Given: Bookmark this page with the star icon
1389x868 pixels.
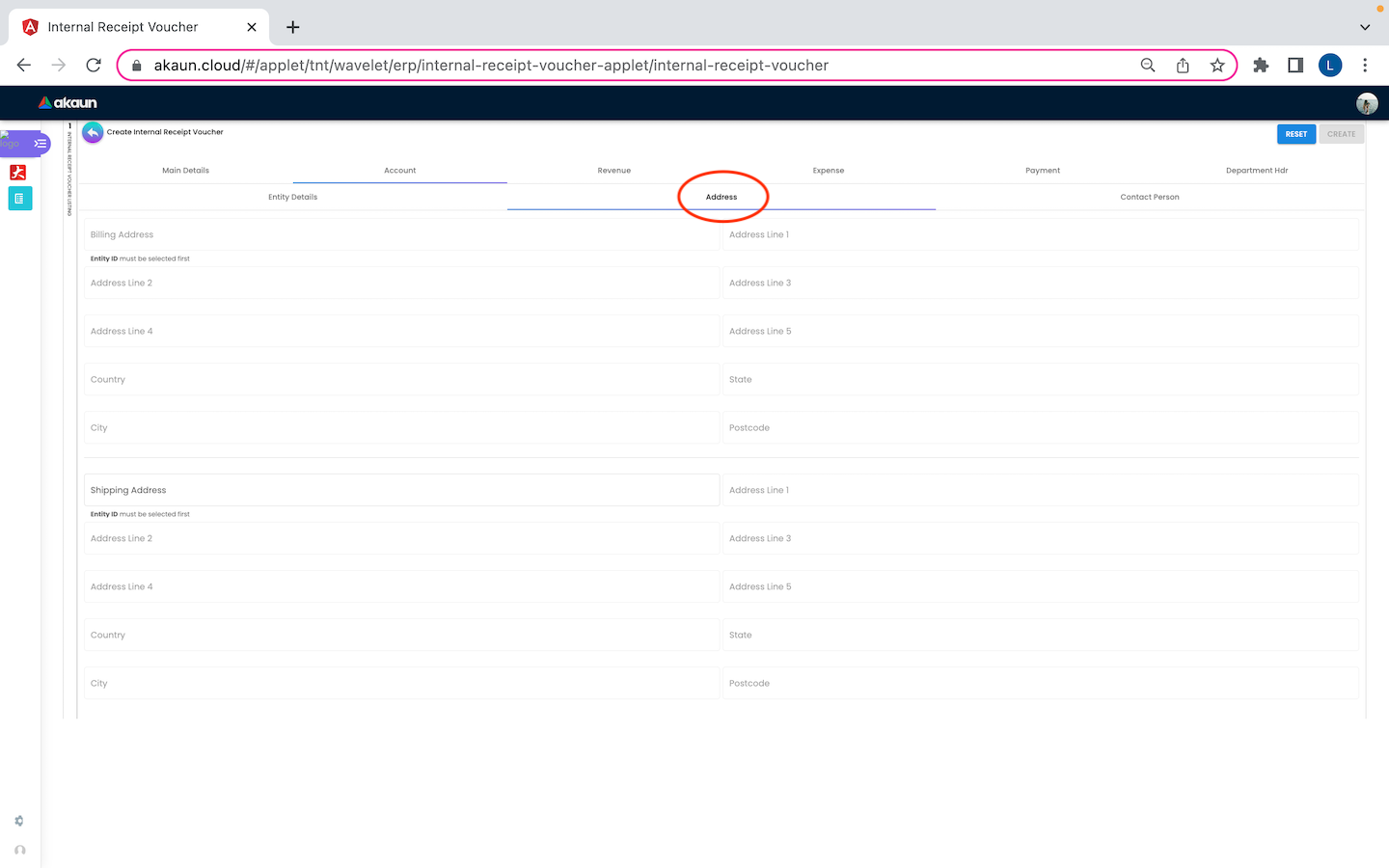Looking at the screenshot, I should coord(1217,66).
